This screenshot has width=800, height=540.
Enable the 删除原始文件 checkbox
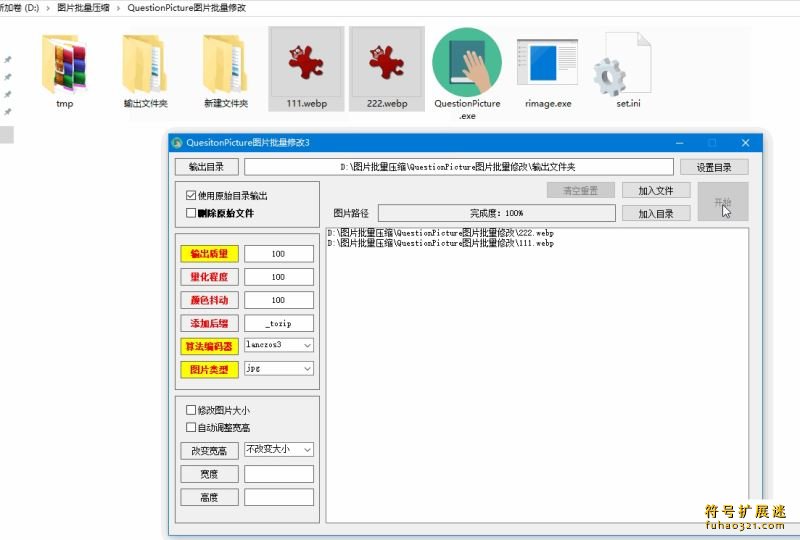click(192, 213)
